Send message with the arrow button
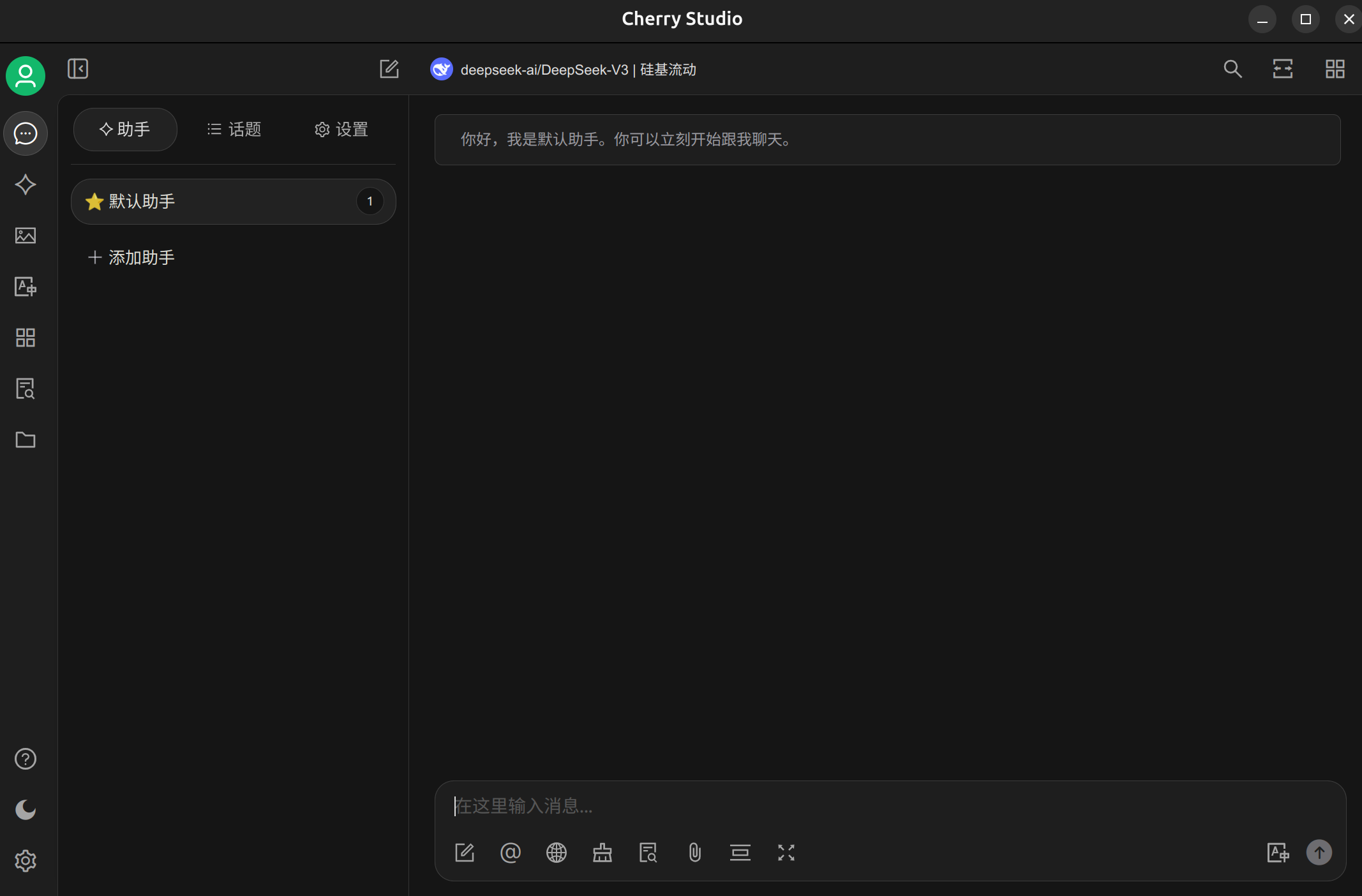This screenshot has width=1362, height=896. (1319, 853)
